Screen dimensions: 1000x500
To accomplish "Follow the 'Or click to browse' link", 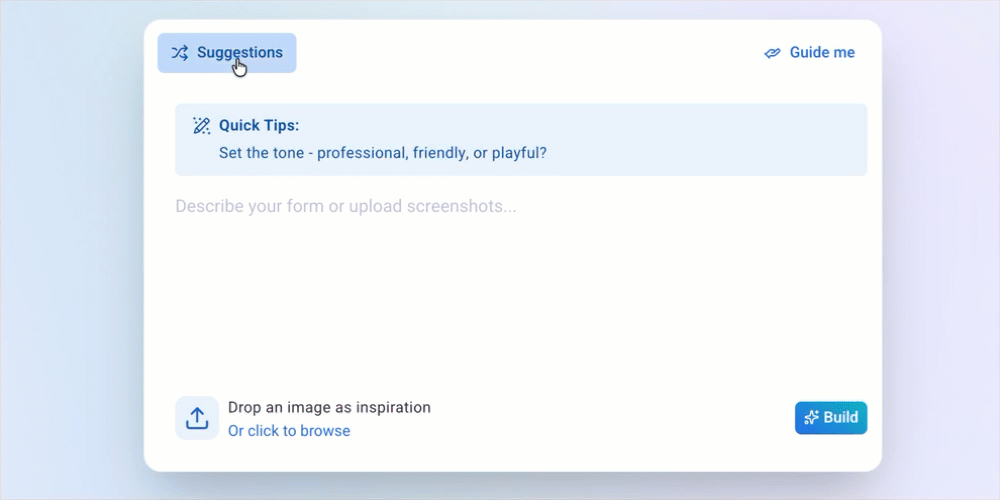I will [x=289, y=431].
